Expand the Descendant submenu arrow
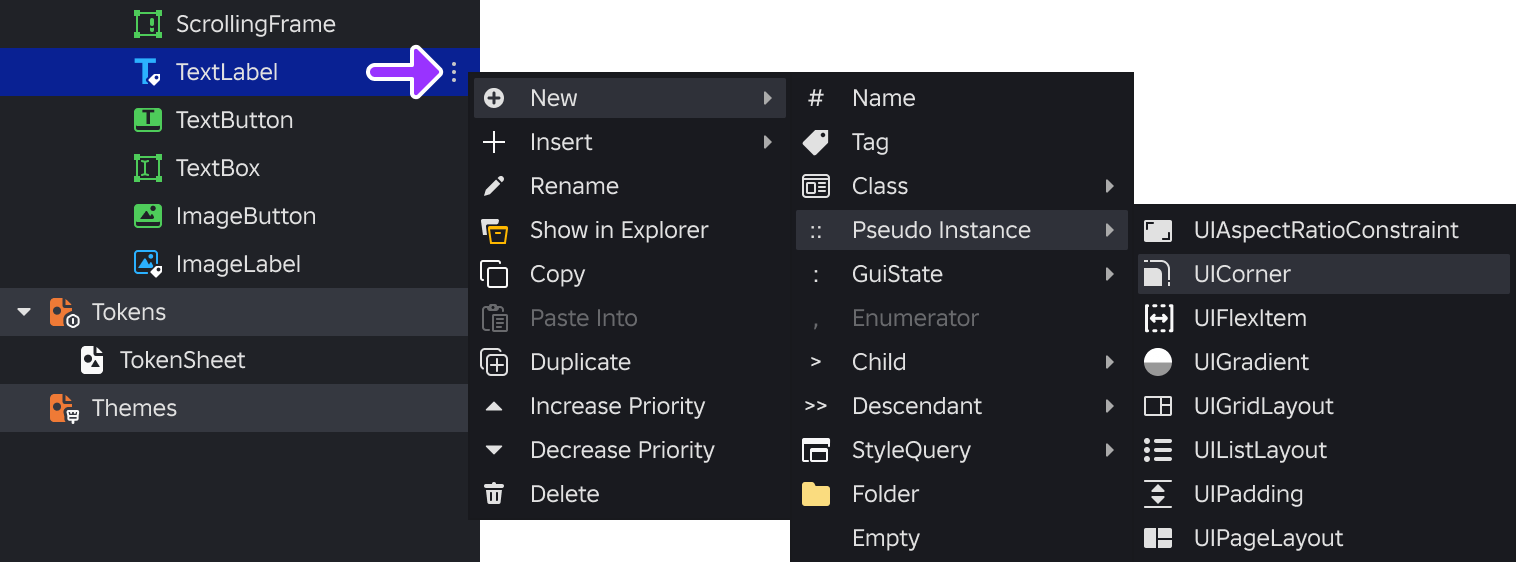 (1109, 406)
